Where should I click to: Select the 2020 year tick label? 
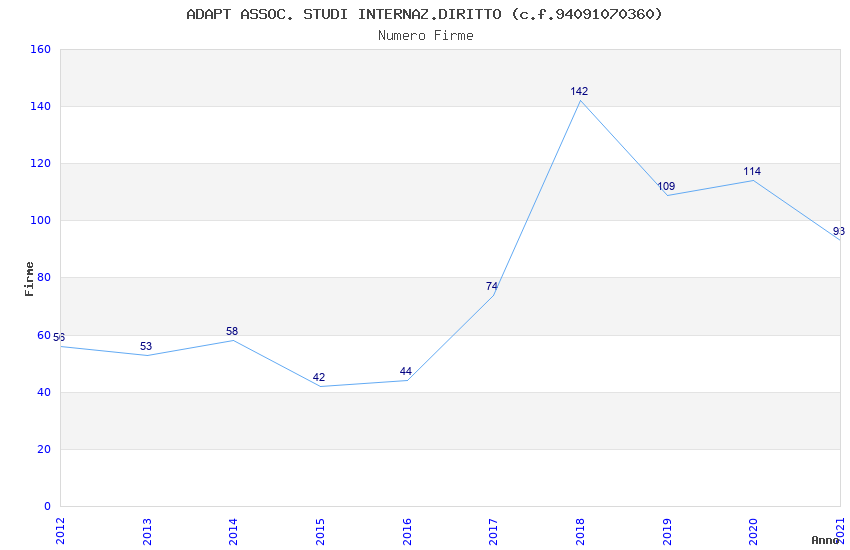point(753,532)
